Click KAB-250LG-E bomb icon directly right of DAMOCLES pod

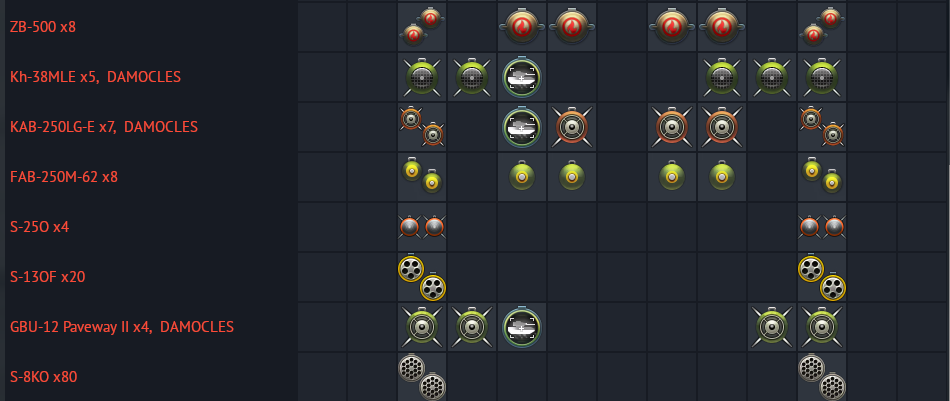[571, 127]
